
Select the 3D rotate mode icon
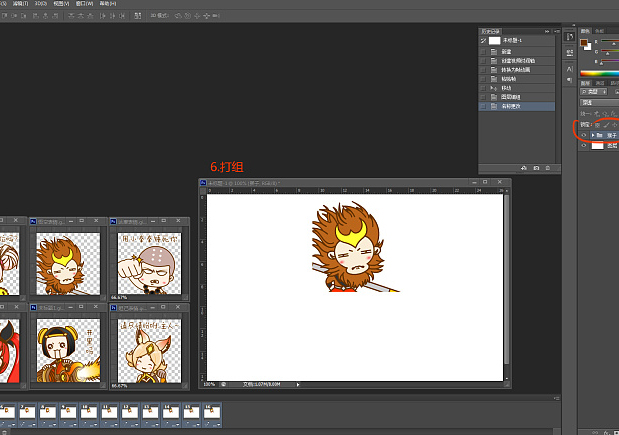click(x=178, y=16)
